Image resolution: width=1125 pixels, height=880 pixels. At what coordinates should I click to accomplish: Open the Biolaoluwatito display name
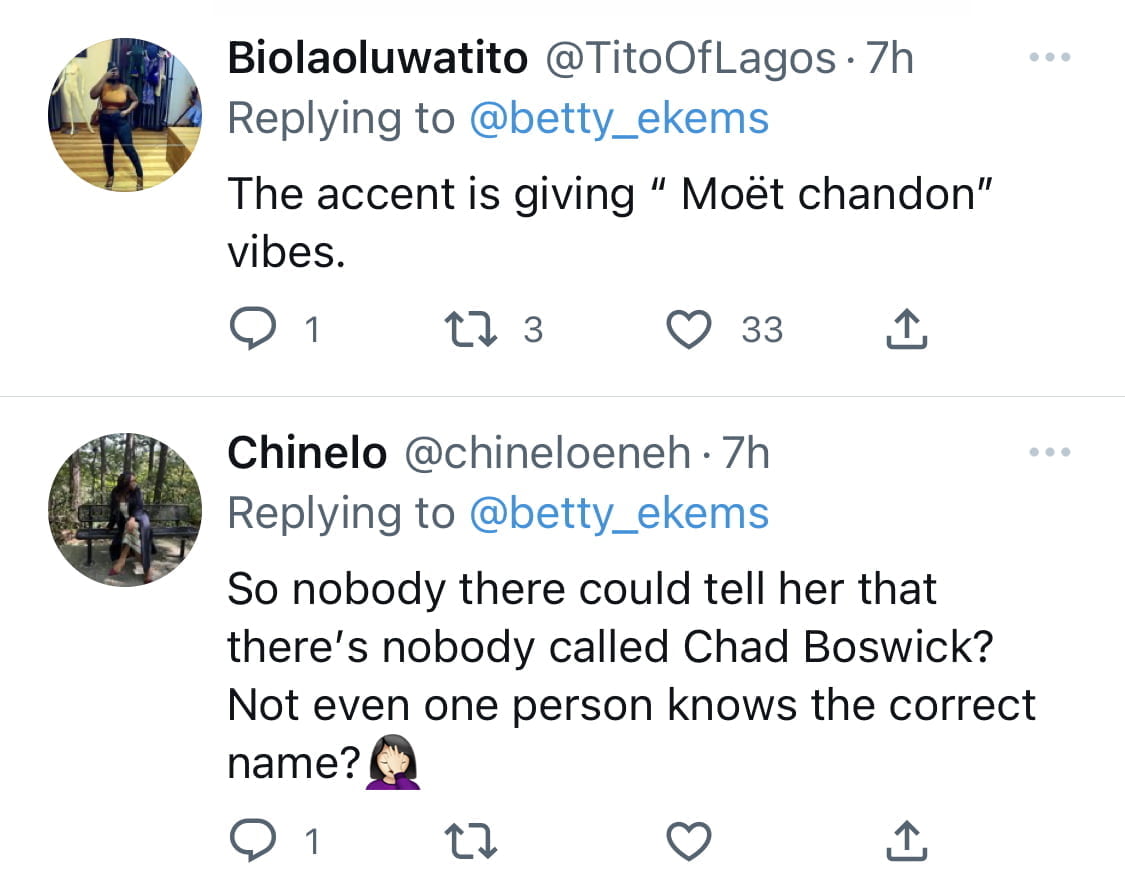[x=377, y=58]
